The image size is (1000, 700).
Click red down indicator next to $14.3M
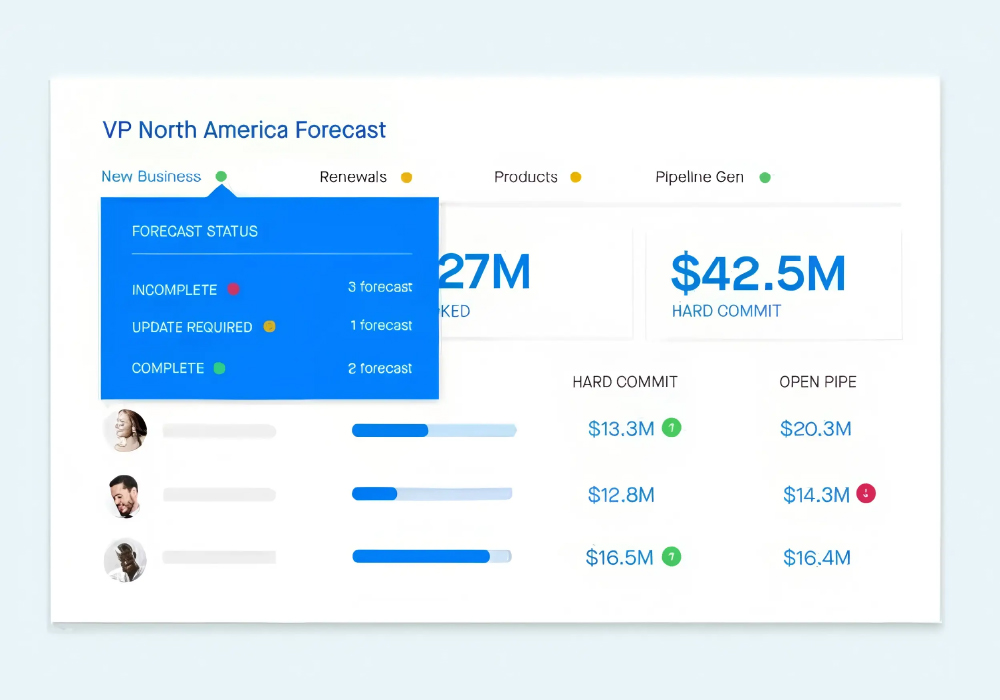(866, 493)
